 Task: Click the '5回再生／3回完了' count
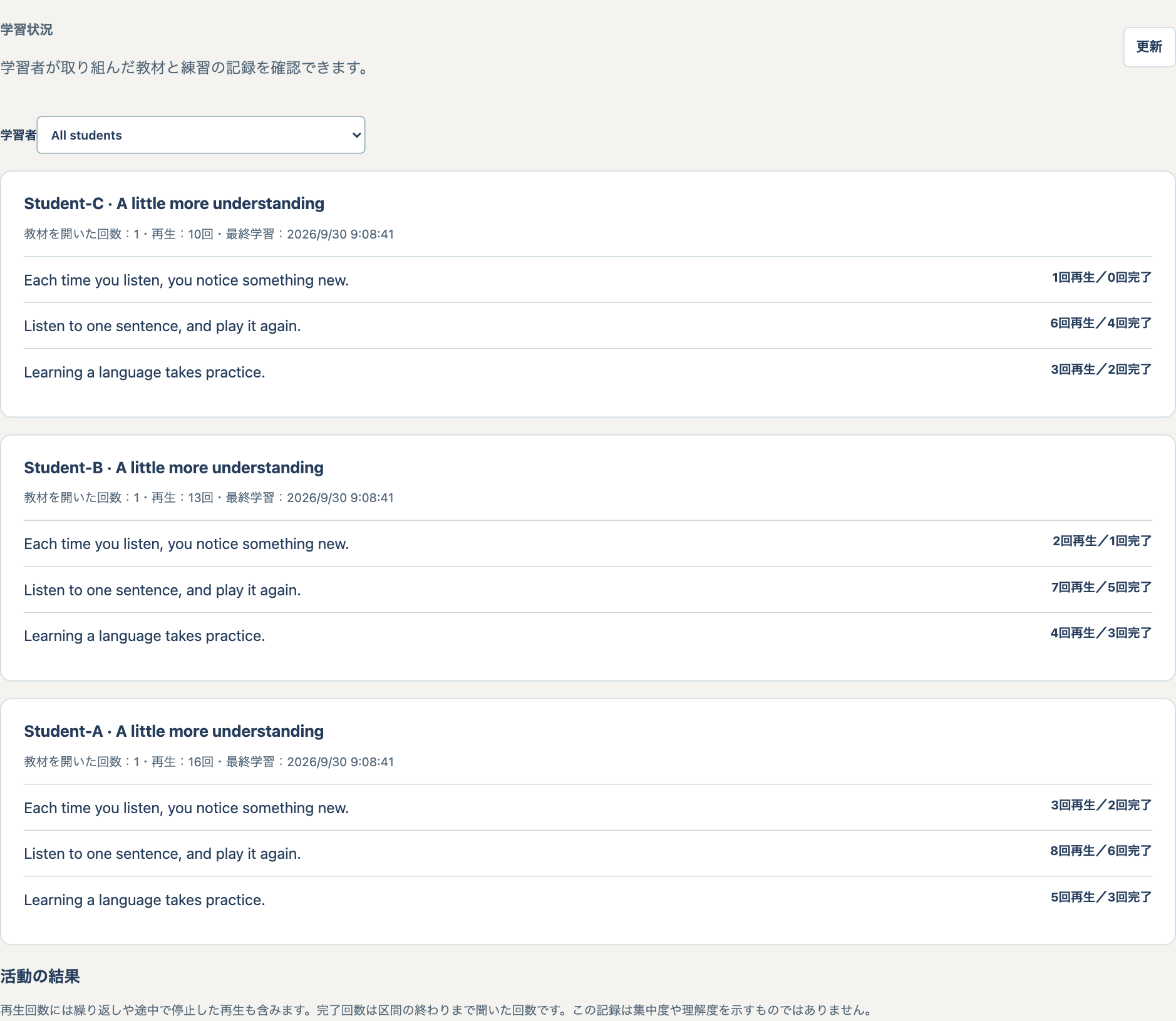(x=1101, y=897)
